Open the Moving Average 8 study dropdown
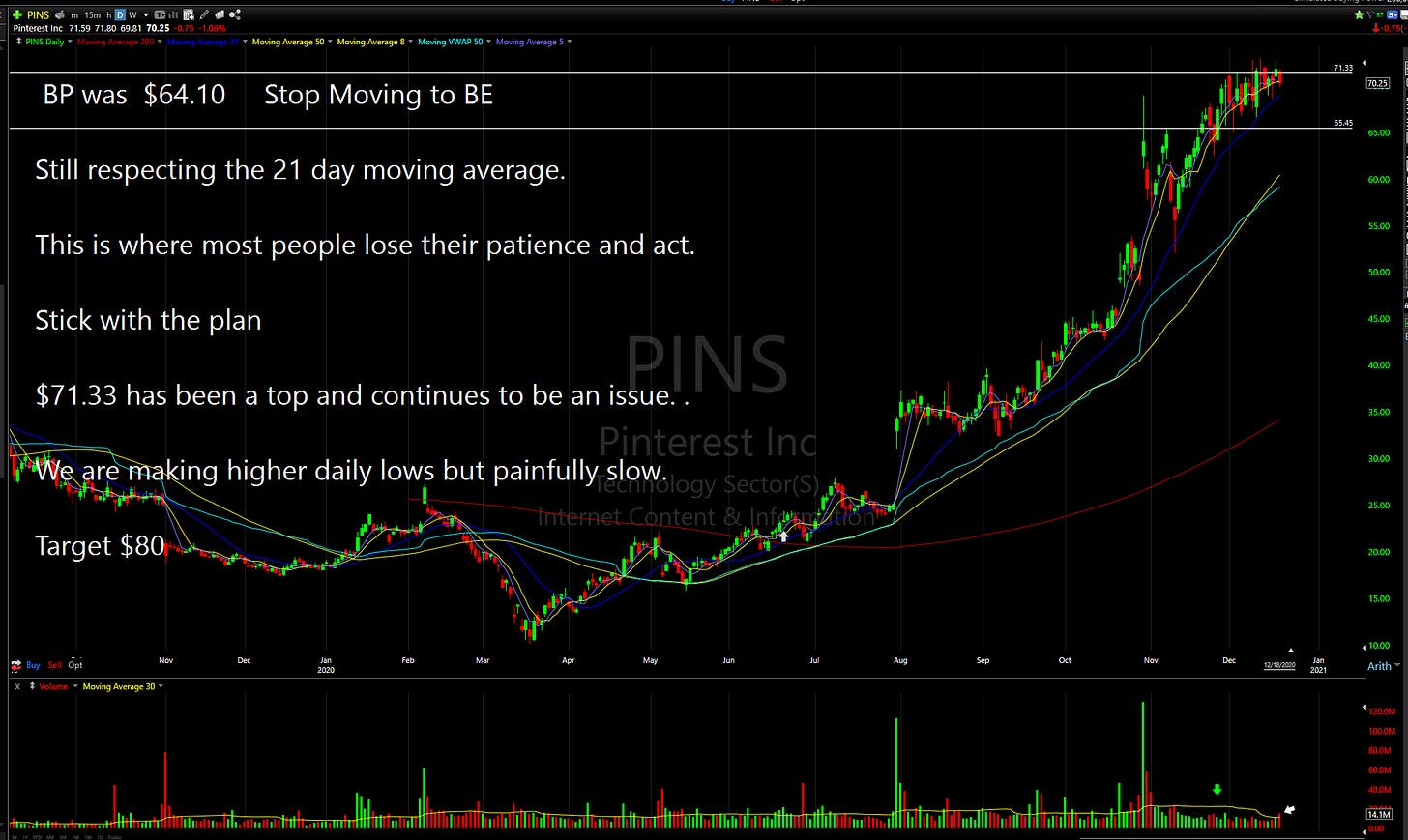 410,42
